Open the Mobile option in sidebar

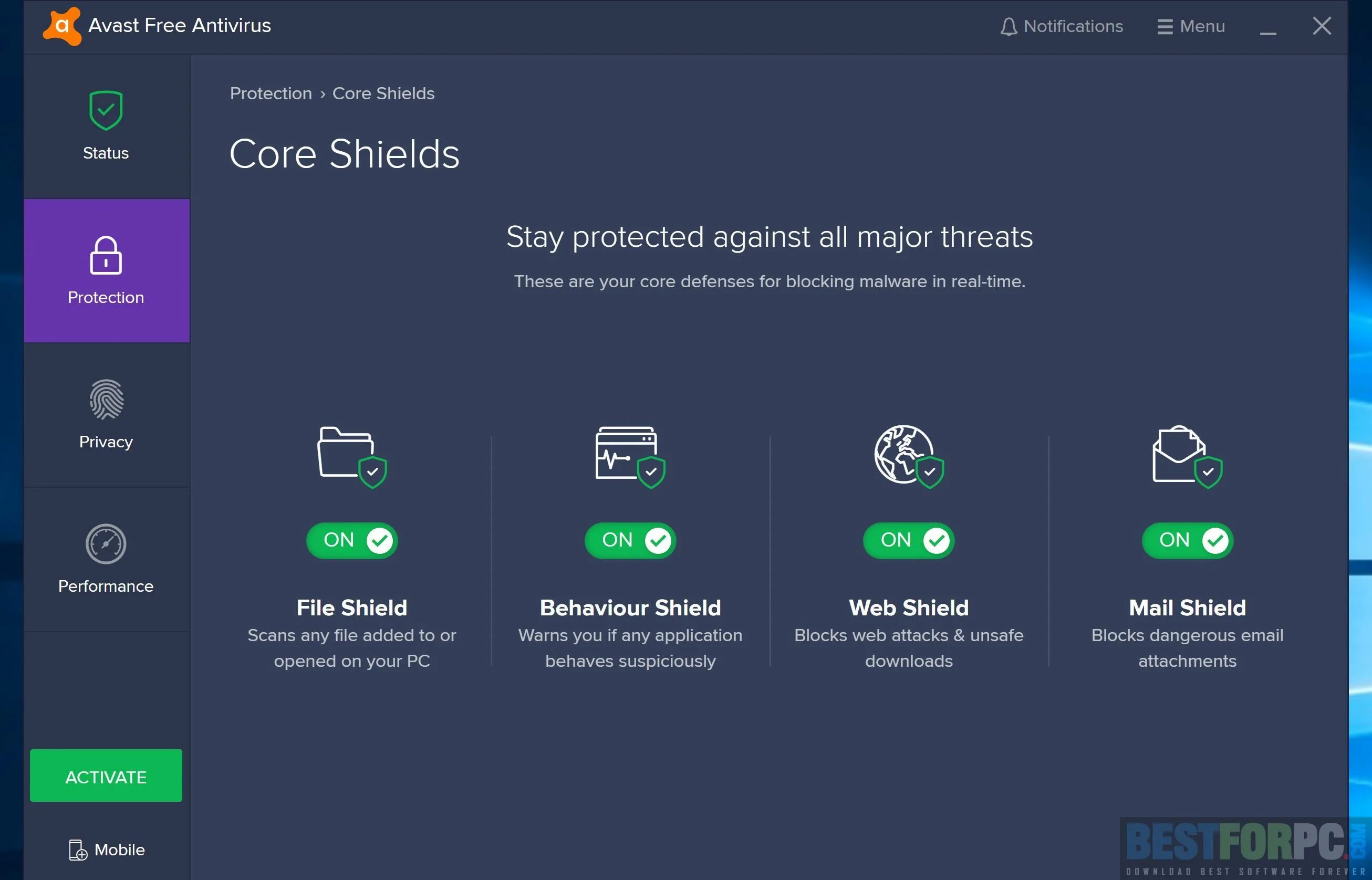106,850
